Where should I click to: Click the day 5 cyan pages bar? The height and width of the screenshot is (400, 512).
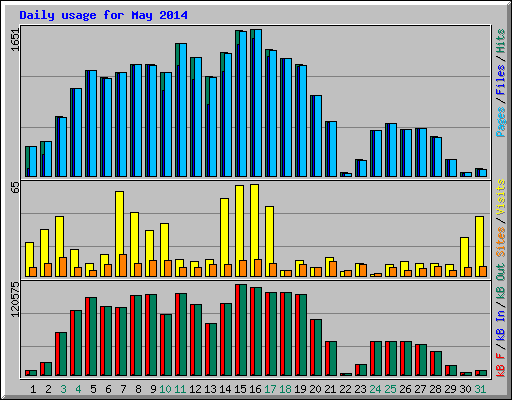[x=93, y=124]
